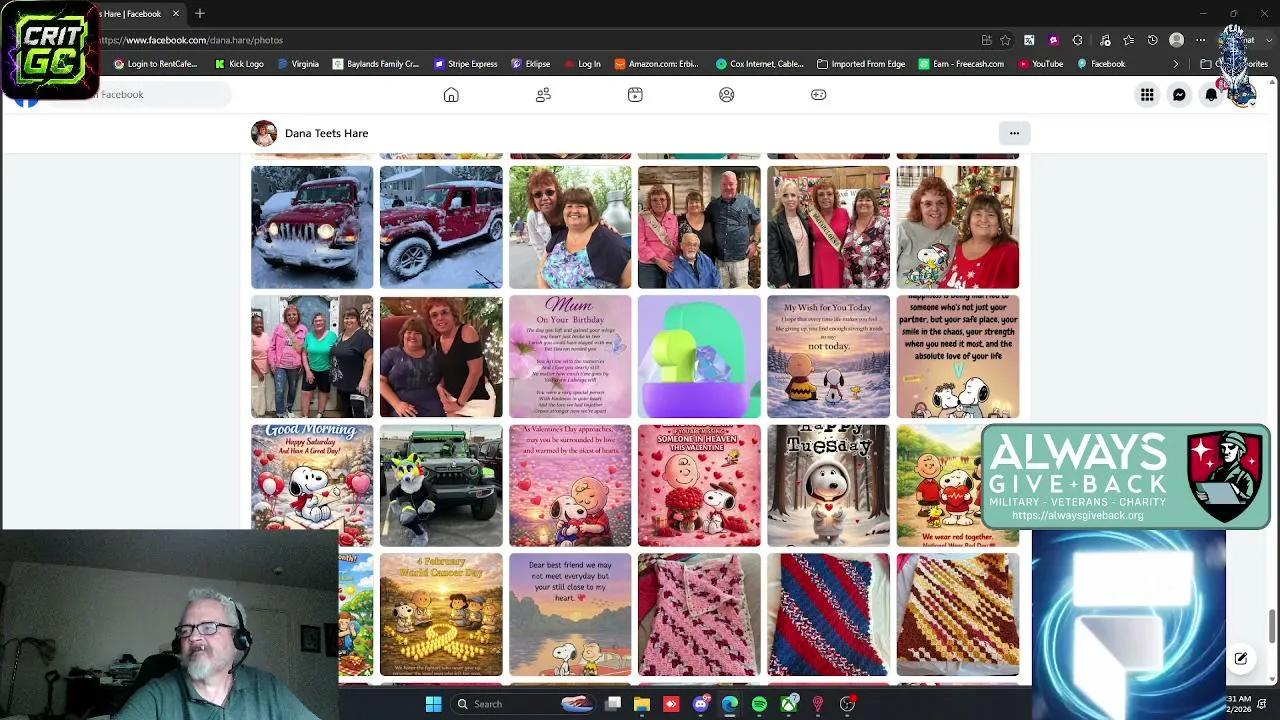Viewport: 1280px width, 720px height.
Task: Open the Xbox app from the taskbar
Action: click(x=789, y=704)
